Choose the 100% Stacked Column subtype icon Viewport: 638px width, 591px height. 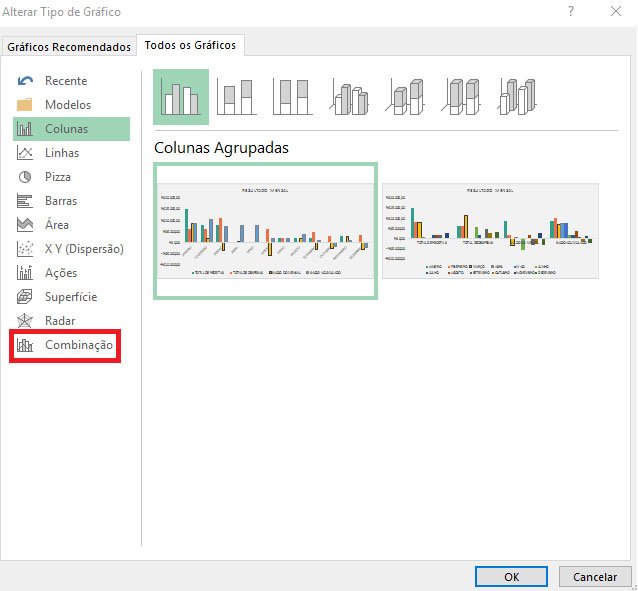(x=293, y=97)
